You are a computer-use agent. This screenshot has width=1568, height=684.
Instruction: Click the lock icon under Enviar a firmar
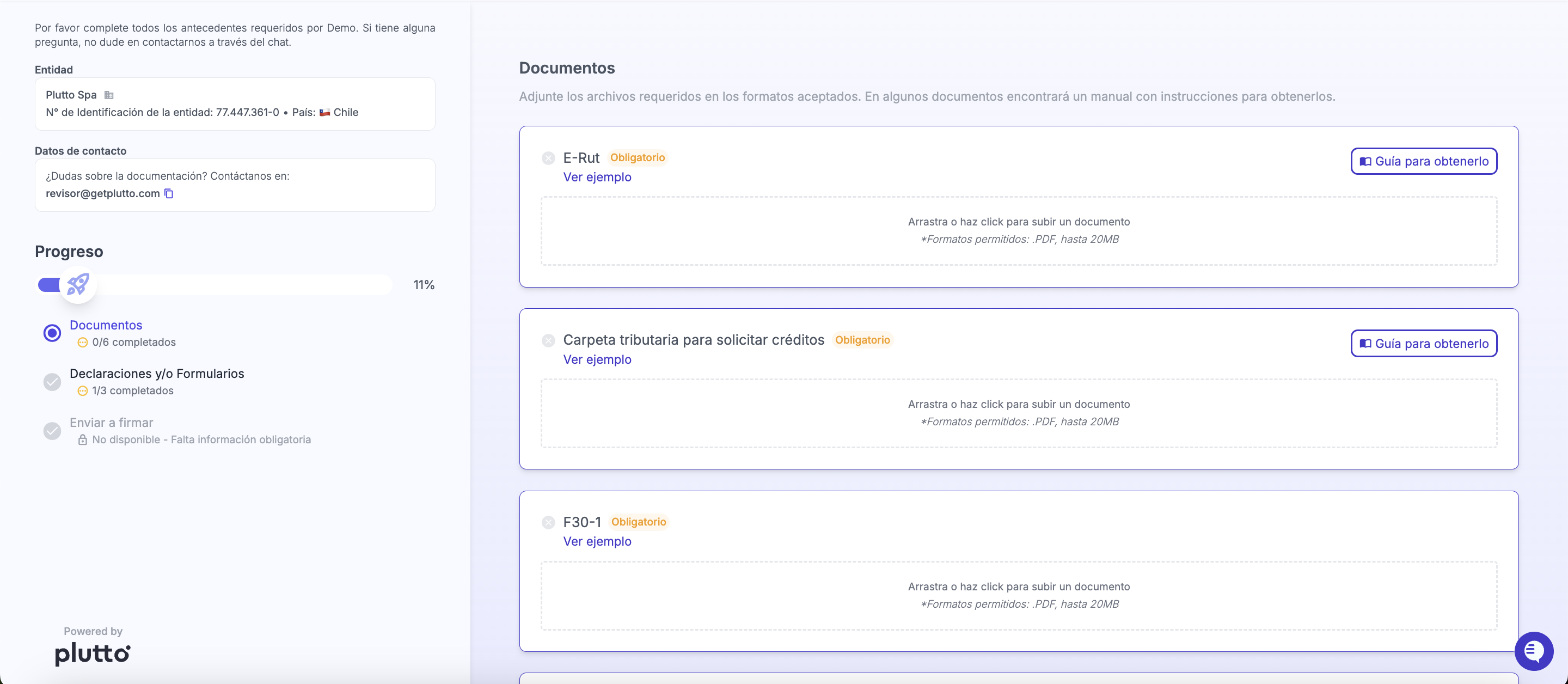(x=82, y=440)
